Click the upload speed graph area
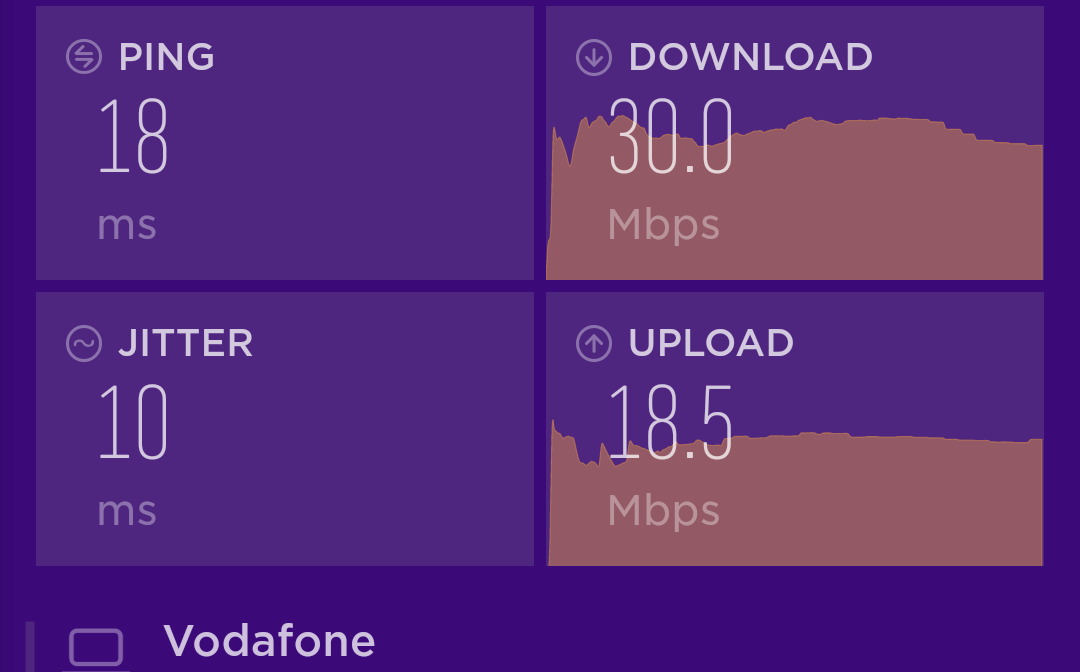Screen dimensions: 1080x672 [x=795, y=492]
